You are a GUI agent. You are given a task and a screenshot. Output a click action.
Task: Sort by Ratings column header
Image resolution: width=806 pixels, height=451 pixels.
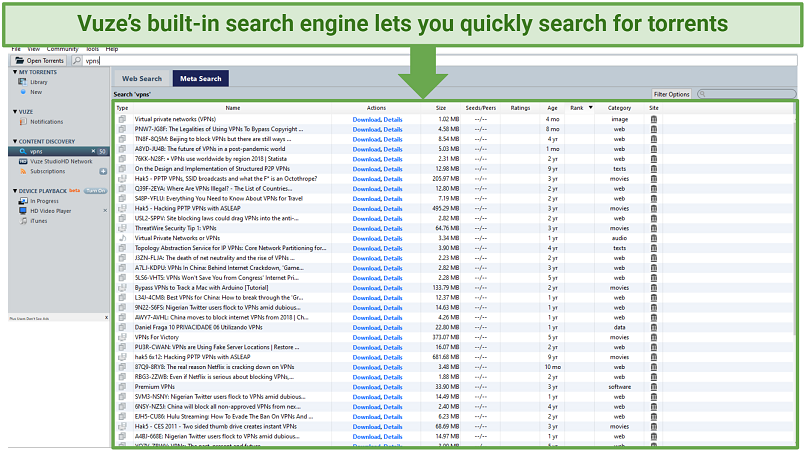tap(520, 108)
